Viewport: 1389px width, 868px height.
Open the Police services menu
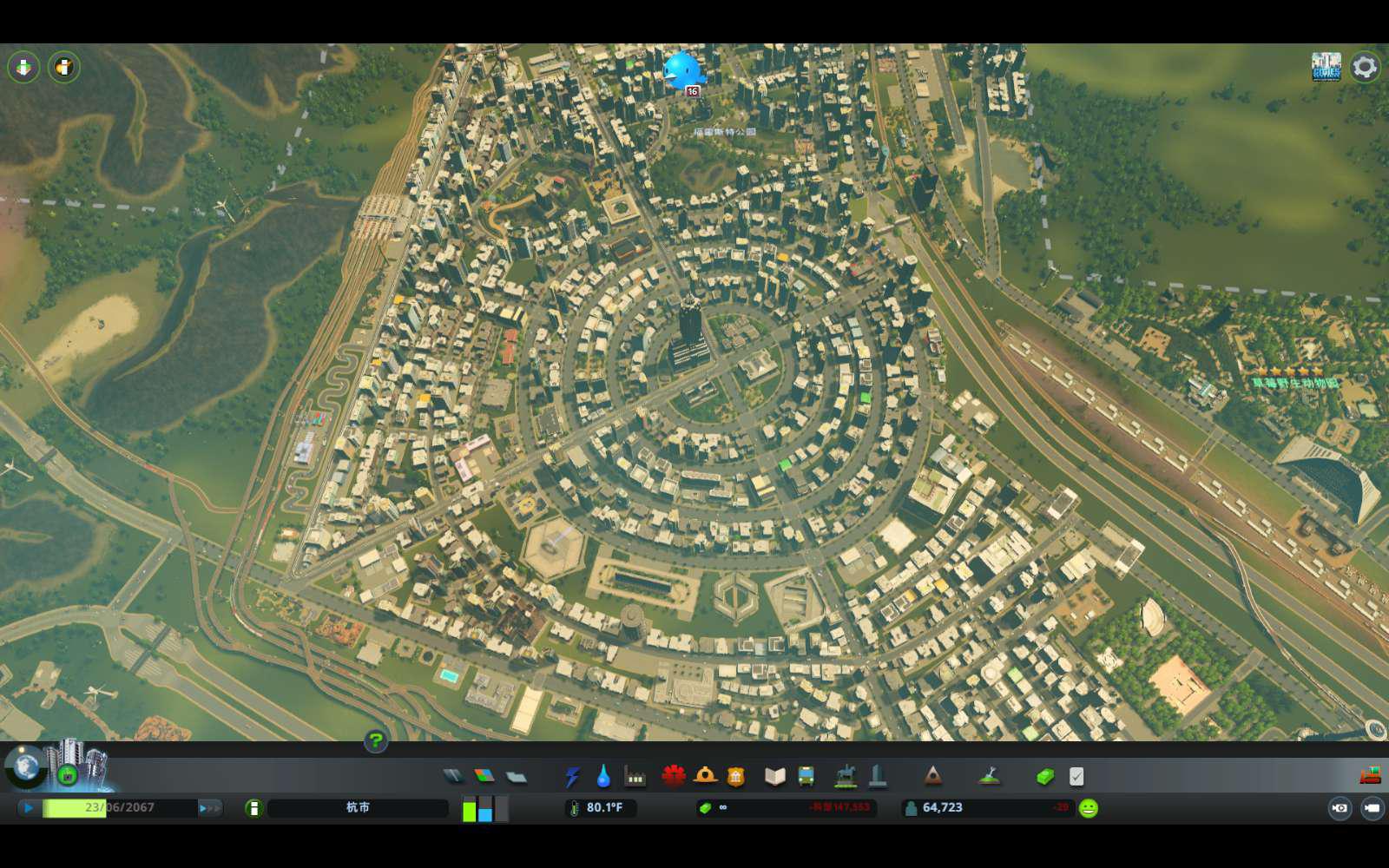click(736, 776)
